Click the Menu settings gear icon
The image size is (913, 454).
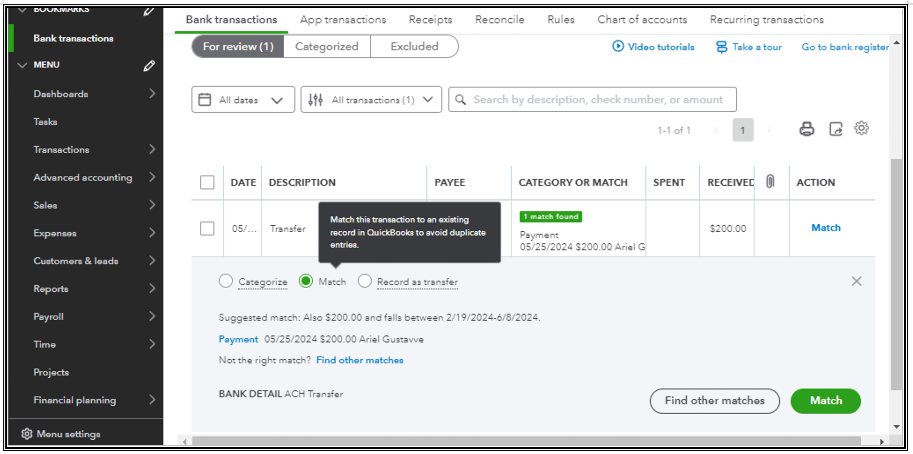click(27, 434)
